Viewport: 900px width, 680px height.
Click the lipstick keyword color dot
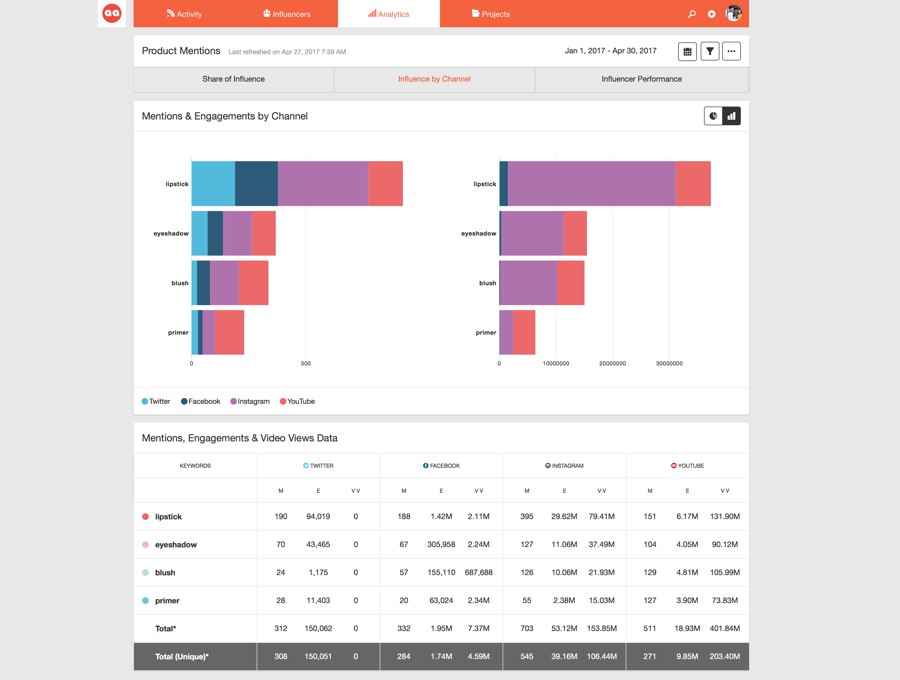pyautogui.click(x=145, y=516)
